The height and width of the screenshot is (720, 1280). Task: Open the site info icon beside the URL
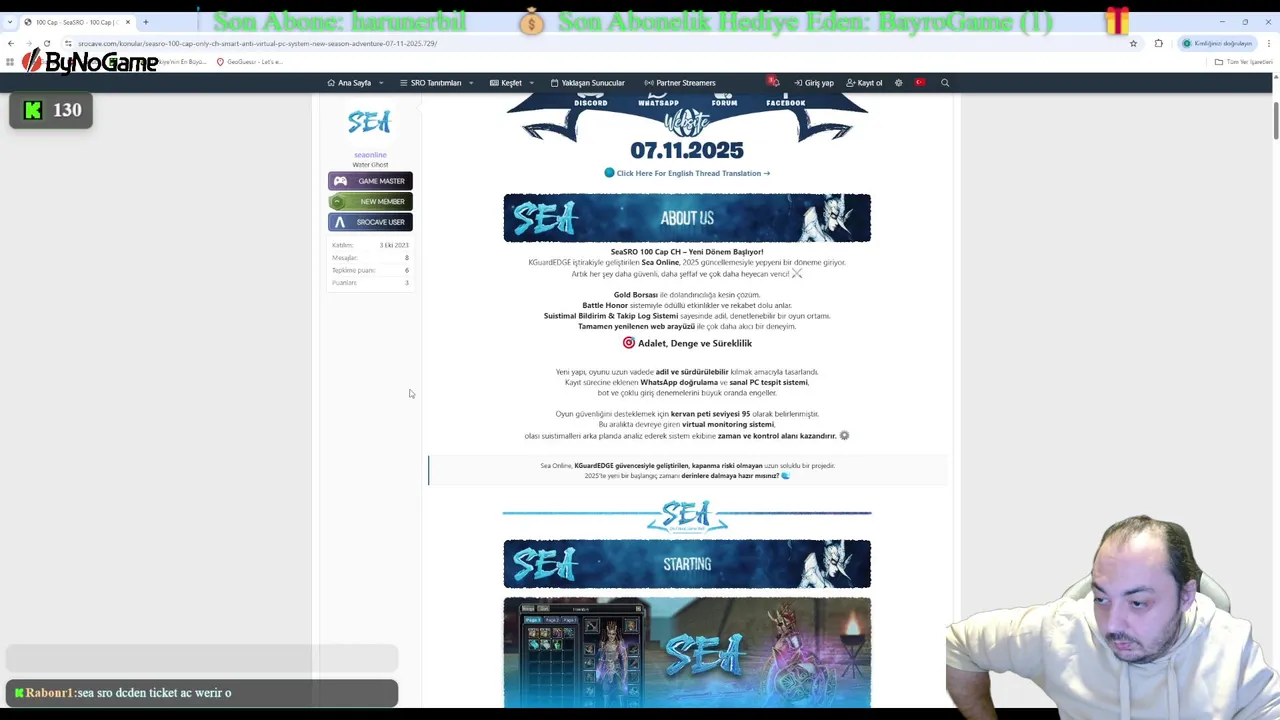coord(68,43)
